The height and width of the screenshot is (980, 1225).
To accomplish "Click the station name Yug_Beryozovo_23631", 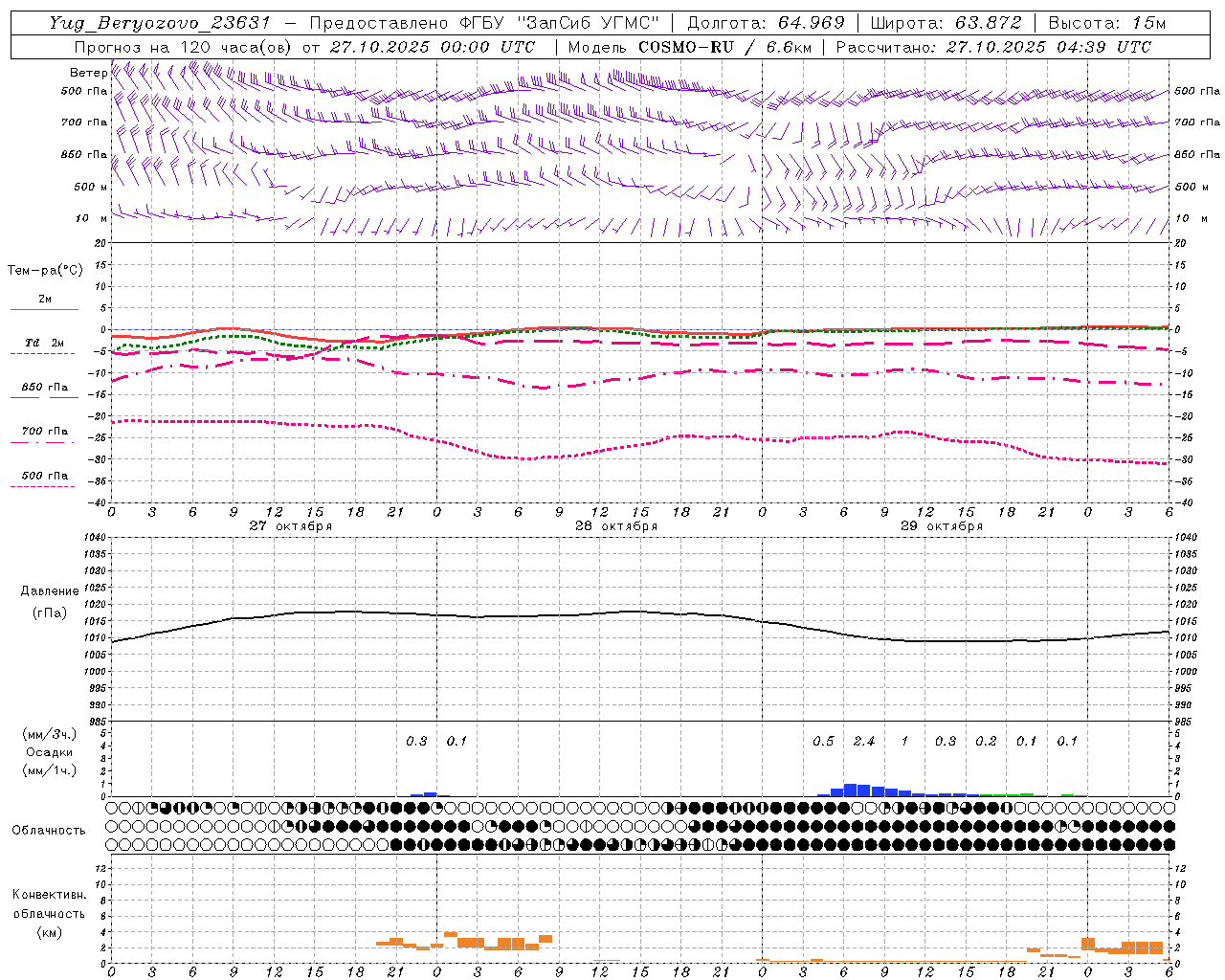I will [161, 23].
